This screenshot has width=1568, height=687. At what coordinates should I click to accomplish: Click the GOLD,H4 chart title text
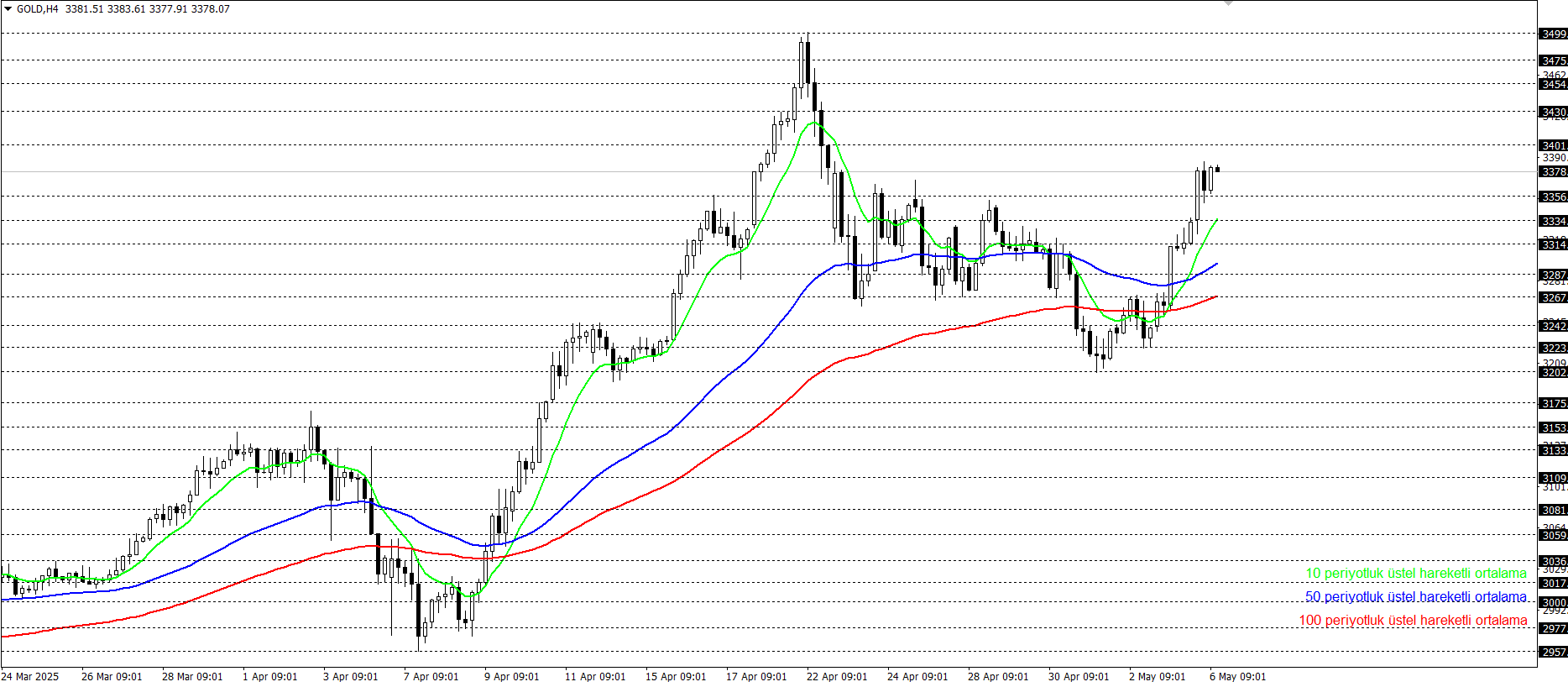38,9
